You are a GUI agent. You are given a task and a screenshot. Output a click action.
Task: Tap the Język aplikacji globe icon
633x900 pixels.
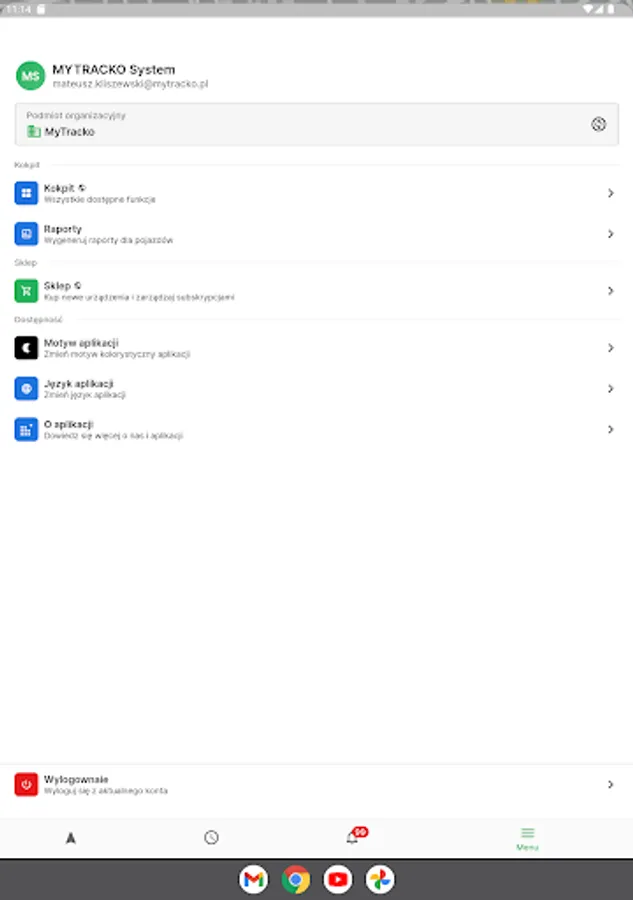tap(26, 389)
